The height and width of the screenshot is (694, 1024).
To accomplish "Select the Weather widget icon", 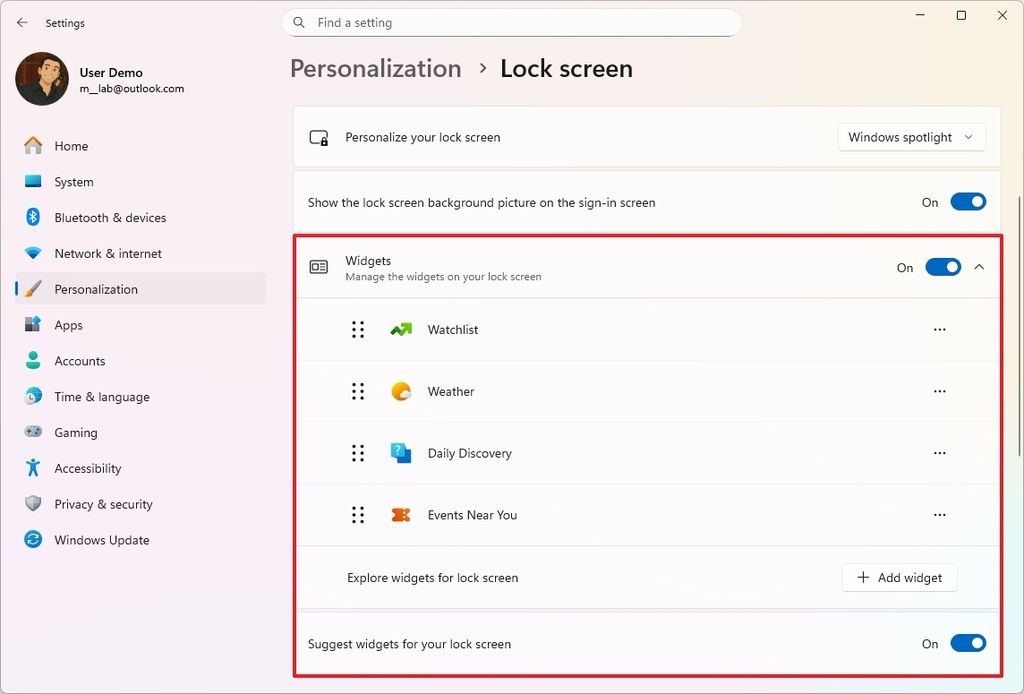I will pyautogui.click(x=400, y=391).
